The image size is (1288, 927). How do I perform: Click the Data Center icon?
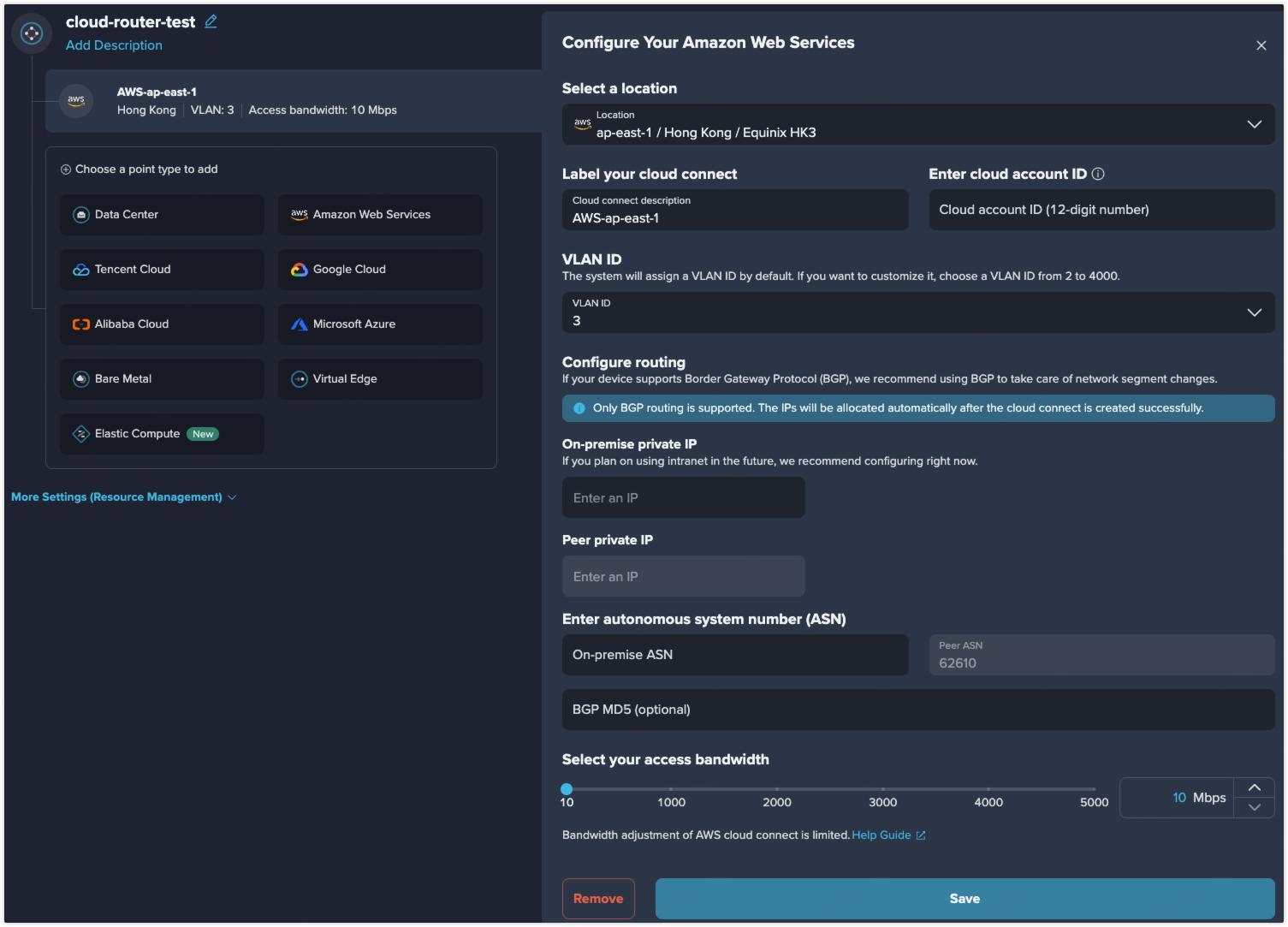(81, 215)
